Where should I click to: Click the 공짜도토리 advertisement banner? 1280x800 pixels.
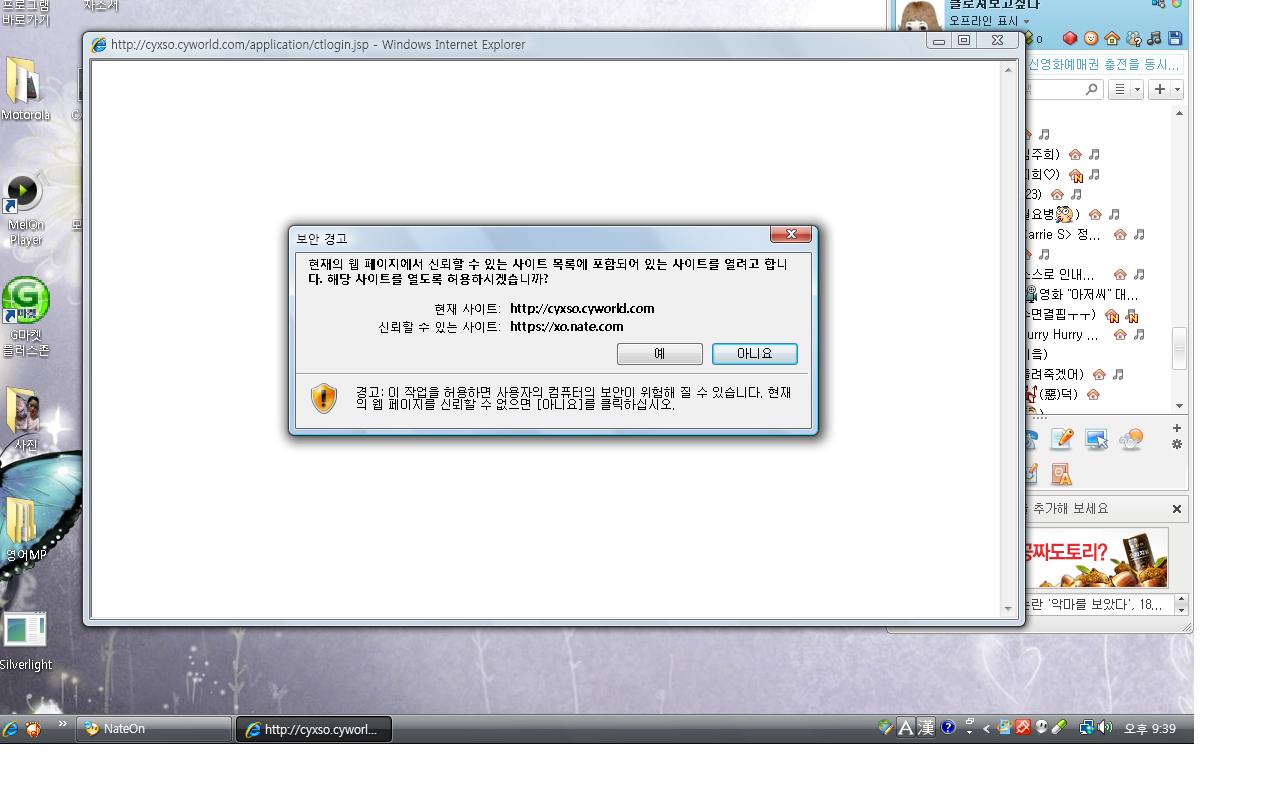coord(1097,558)
